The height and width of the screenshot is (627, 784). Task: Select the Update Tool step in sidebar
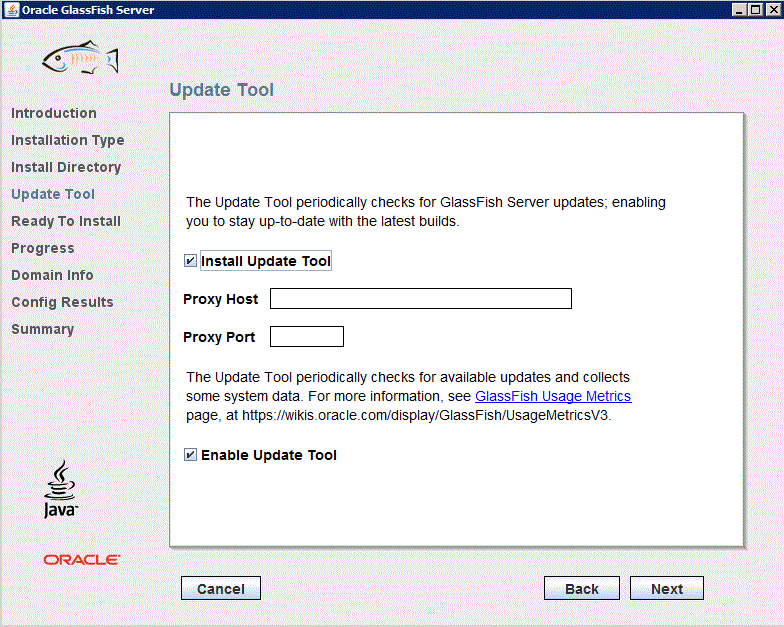pyautogui.click(x=53, y=194)
